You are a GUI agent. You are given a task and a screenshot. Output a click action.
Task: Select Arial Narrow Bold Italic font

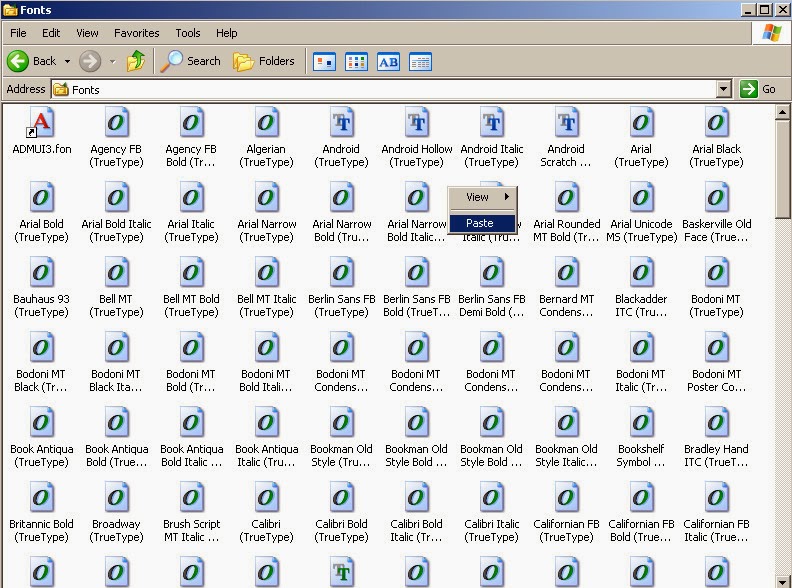pyautogui.click(x=416, y=212)
